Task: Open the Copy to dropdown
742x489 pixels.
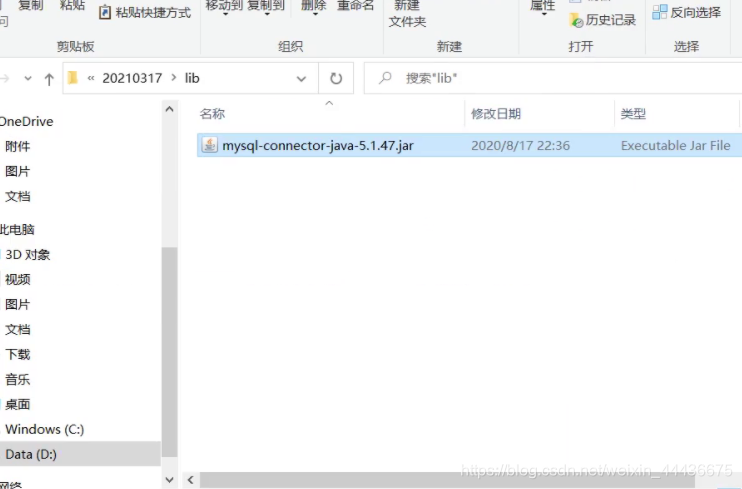Action: (266, 8)
